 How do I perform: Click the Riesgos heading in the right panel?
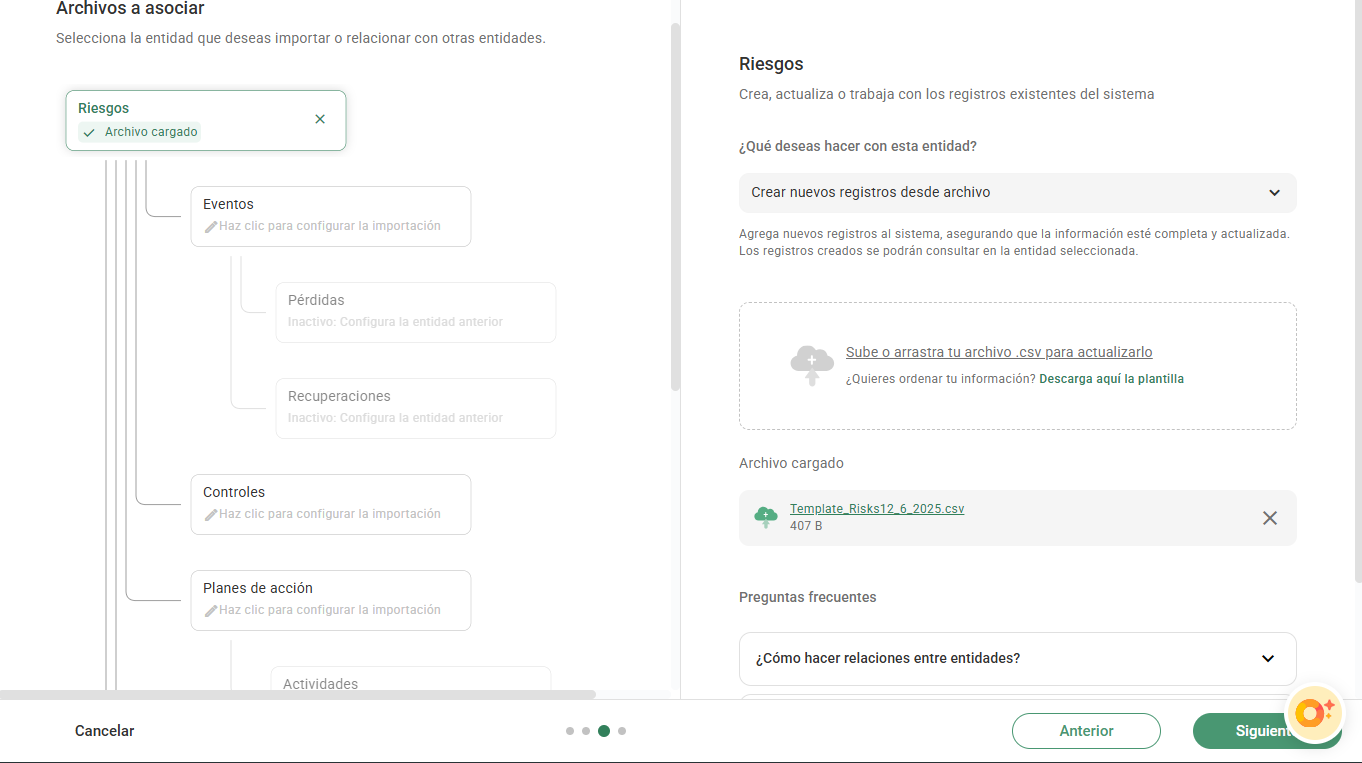click(x=771, y=64)
